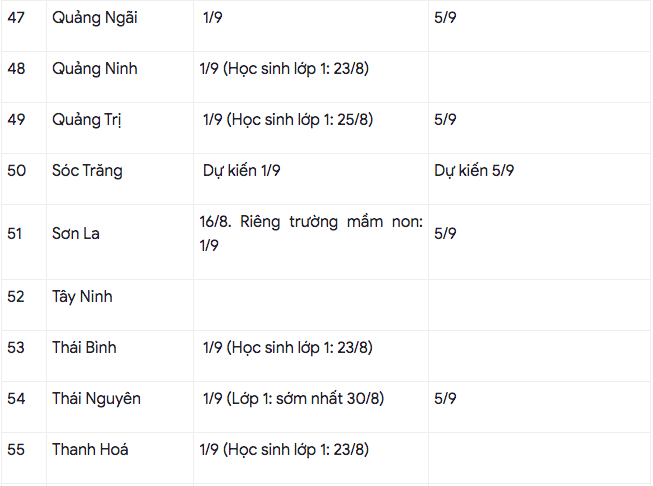Select the row number 50 cell

[16, 171]
